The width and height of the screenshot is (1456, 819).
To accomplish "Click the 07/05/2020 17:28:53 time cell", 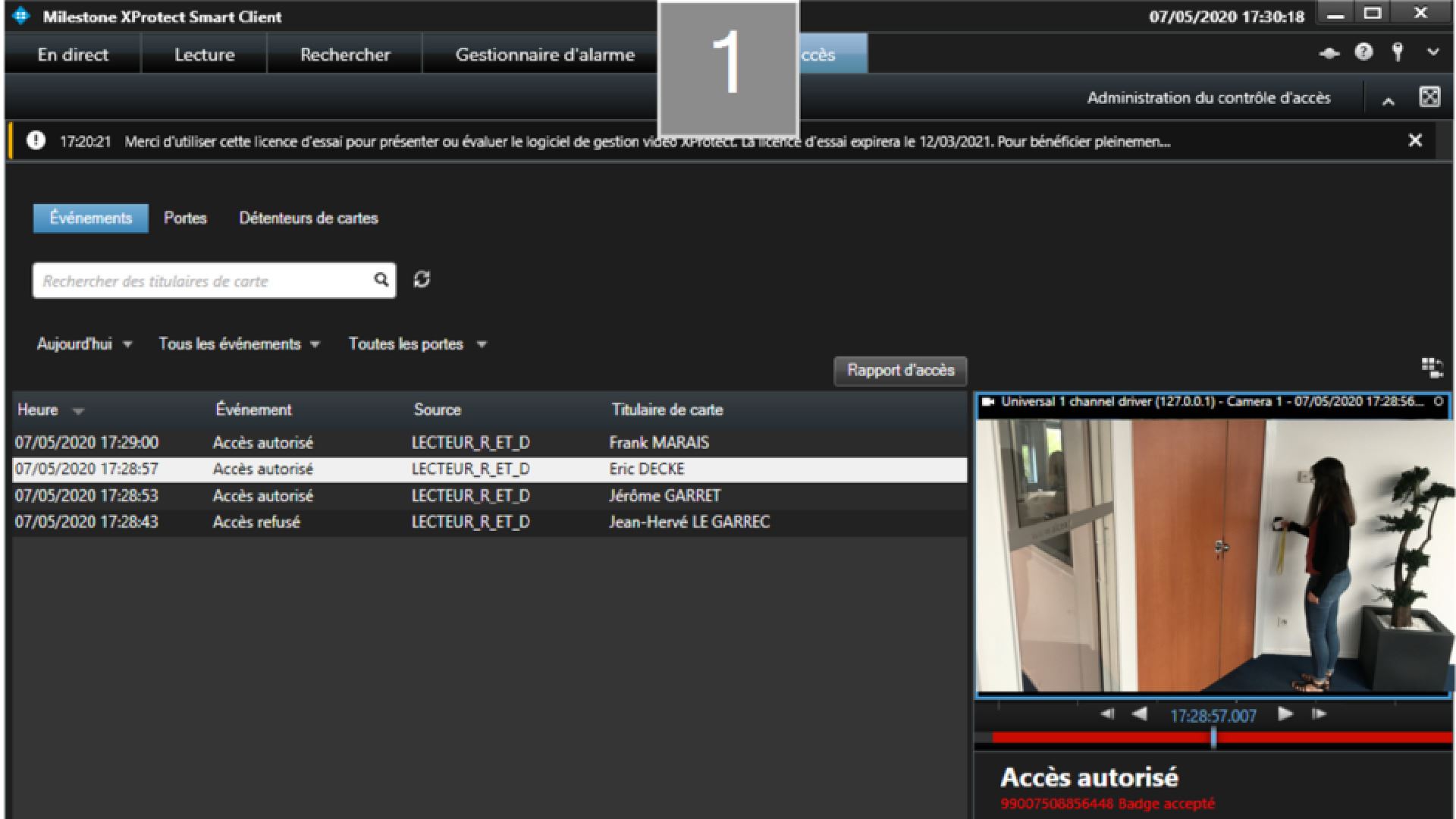I will (x=86, y=496).
